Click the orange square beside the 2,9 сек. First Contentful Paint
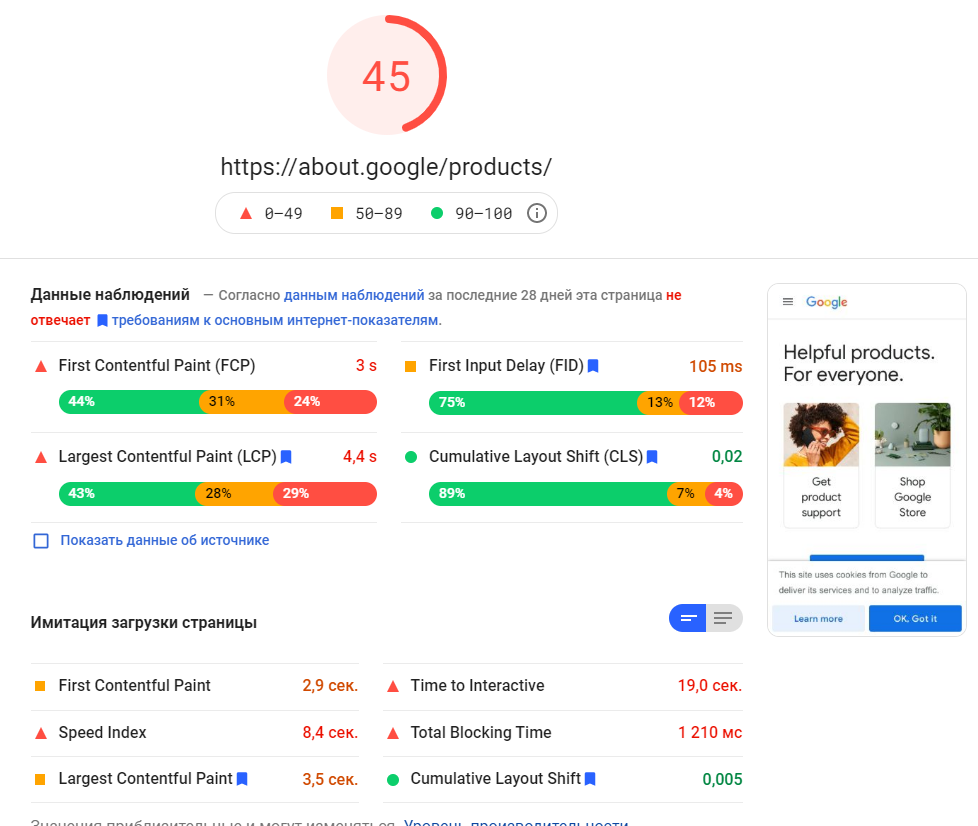The image size is (978, 826). [40, 686]
